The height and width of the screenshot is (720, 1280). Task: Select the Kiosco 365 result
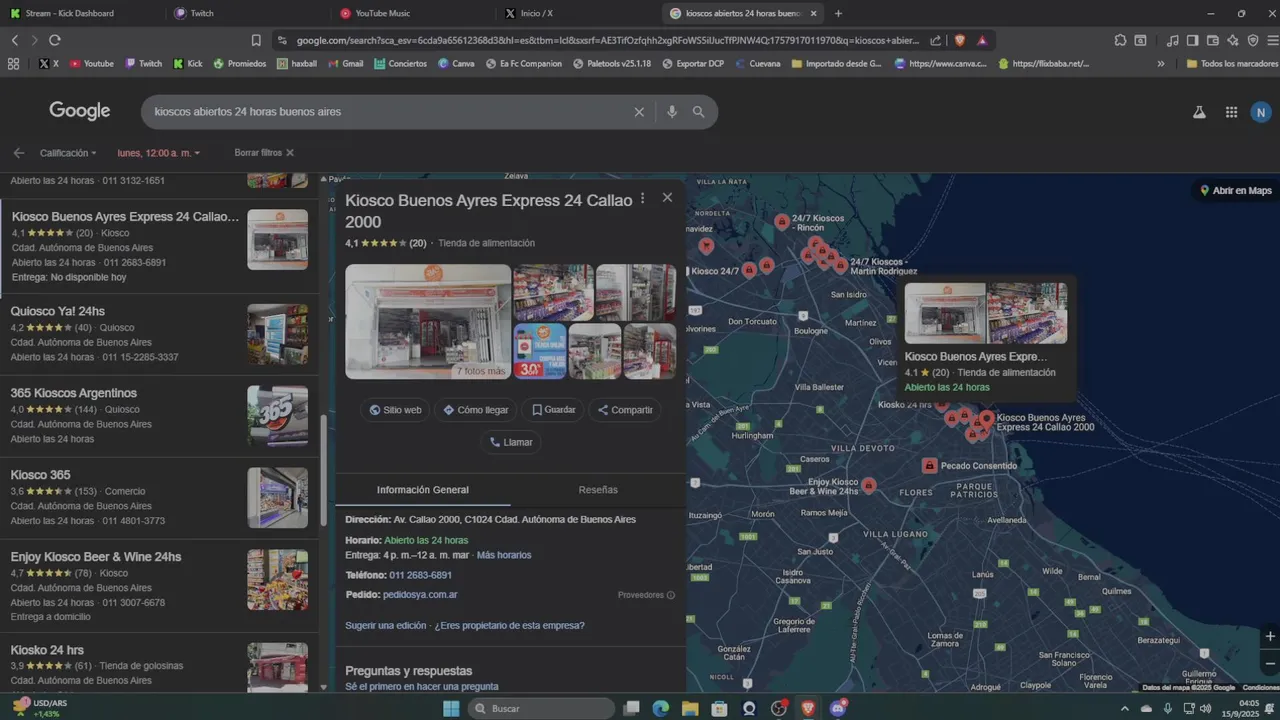(159, 499)
